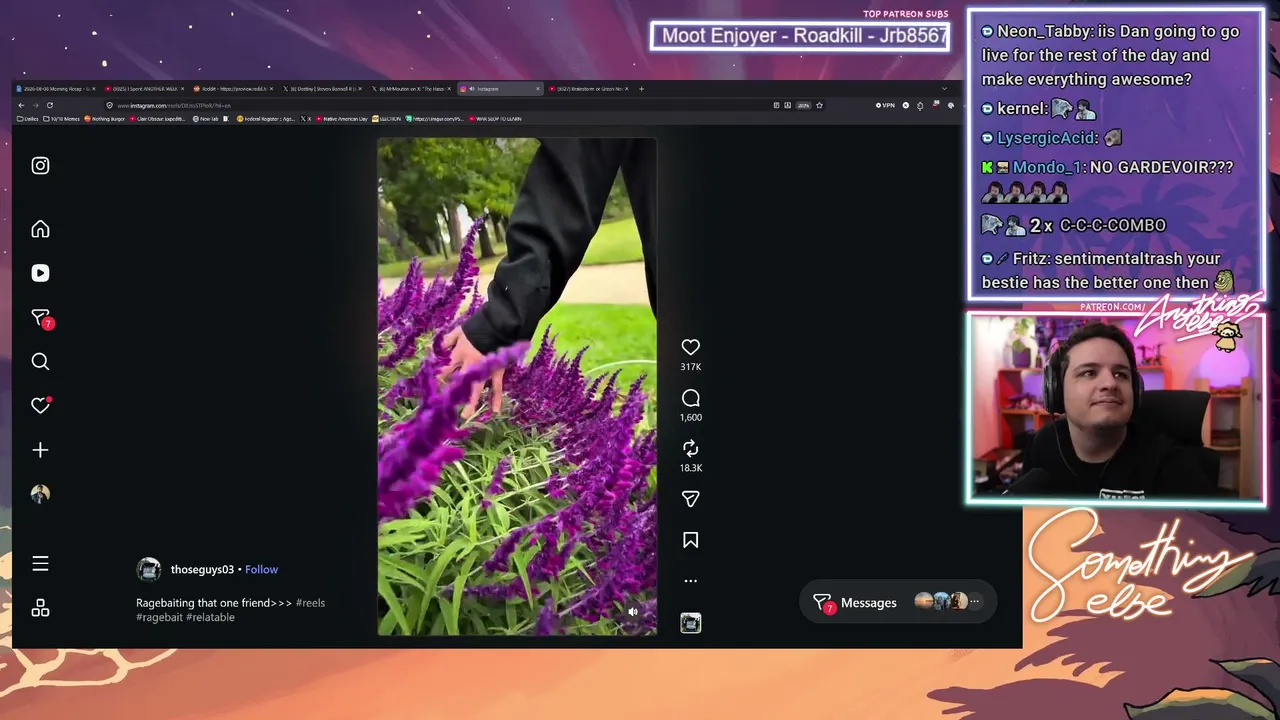Image resolution: width=1280 pixels, height=720 pixels.
Task: Save the reel with the bookmark icon
Action: pyautogui.click(x=690, y=540)
